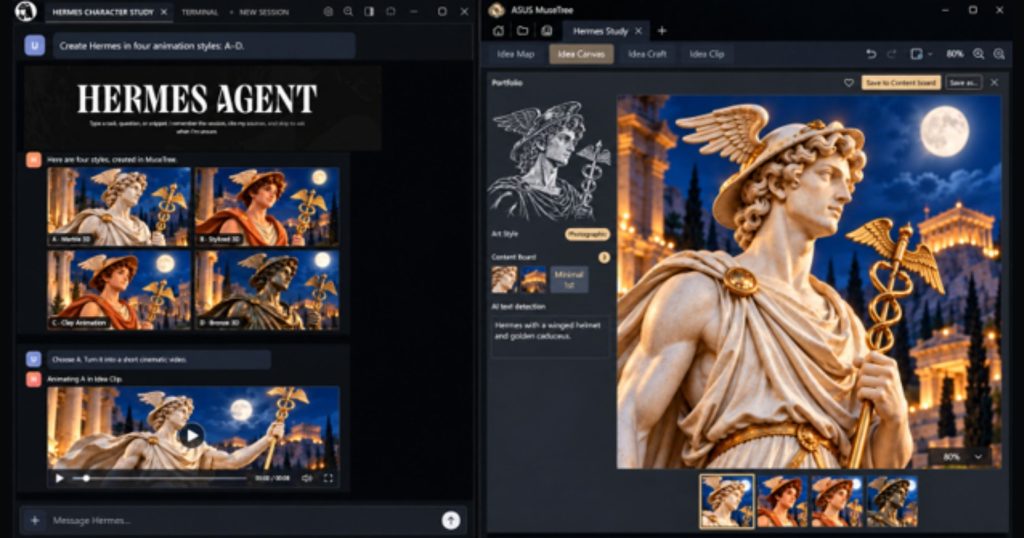The height and width of the screenshot is (538, 1024).
Task: Select the third Hermes thumbnail below canvas
Action: click(x=837, y=501)
